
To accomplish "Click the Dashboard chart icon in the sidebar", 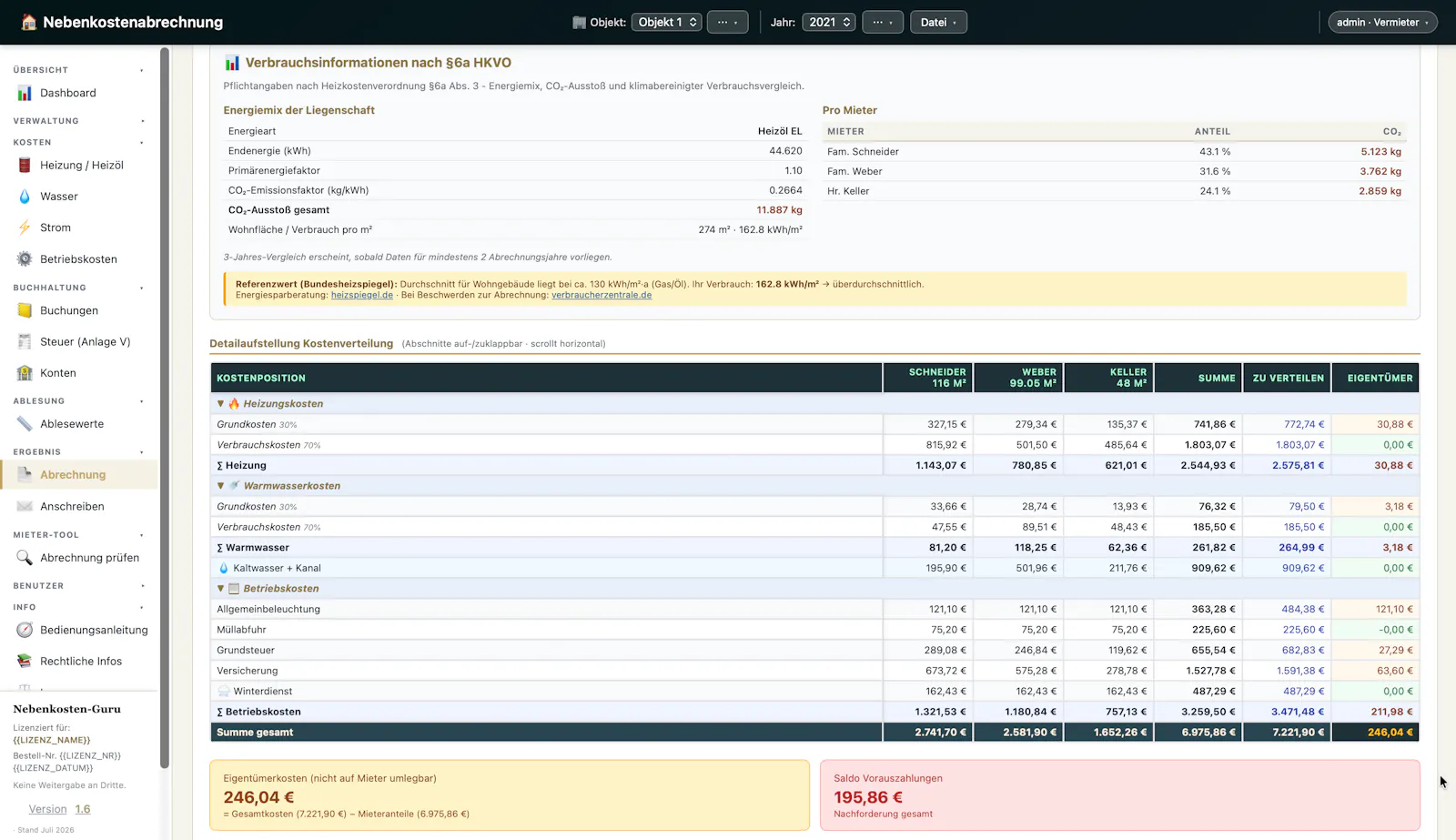I will (x=25, y=93).
